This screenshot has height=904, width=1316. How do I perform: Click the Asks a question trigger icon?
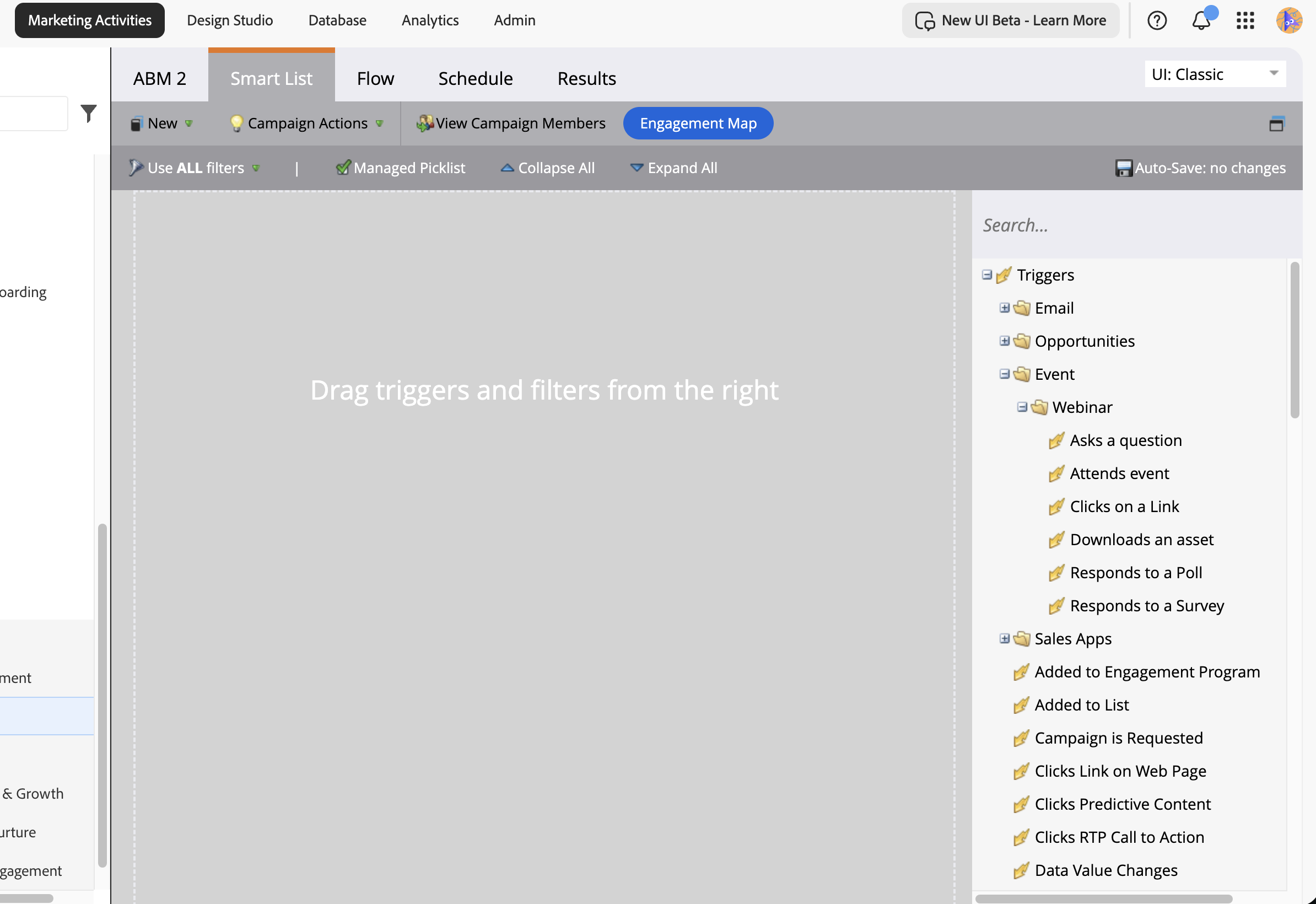(1056, 440)
